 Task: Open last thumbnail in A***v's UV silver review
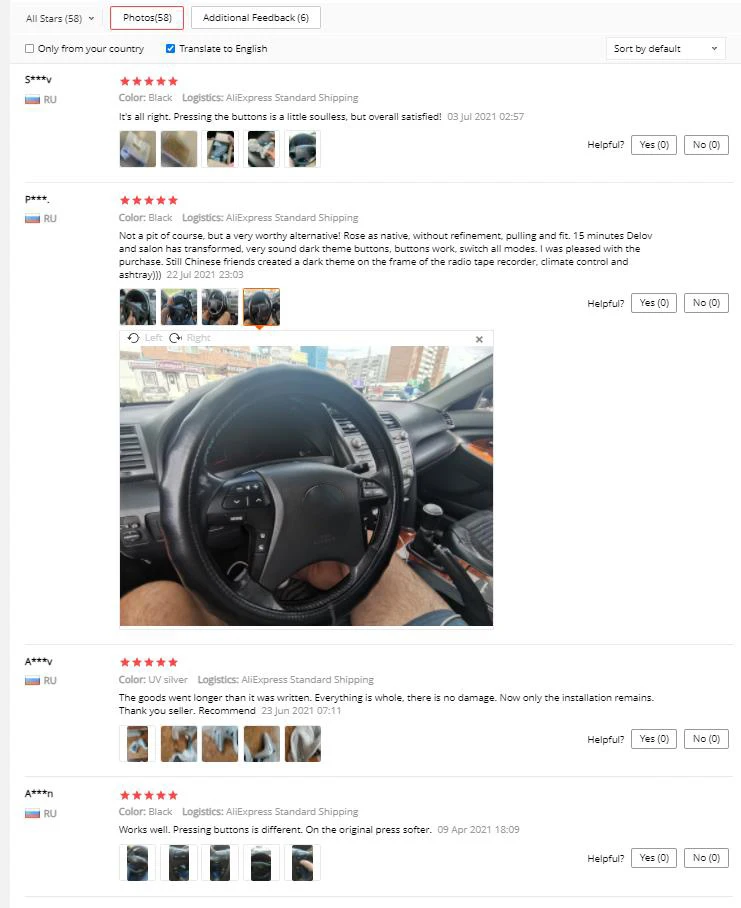302,744
